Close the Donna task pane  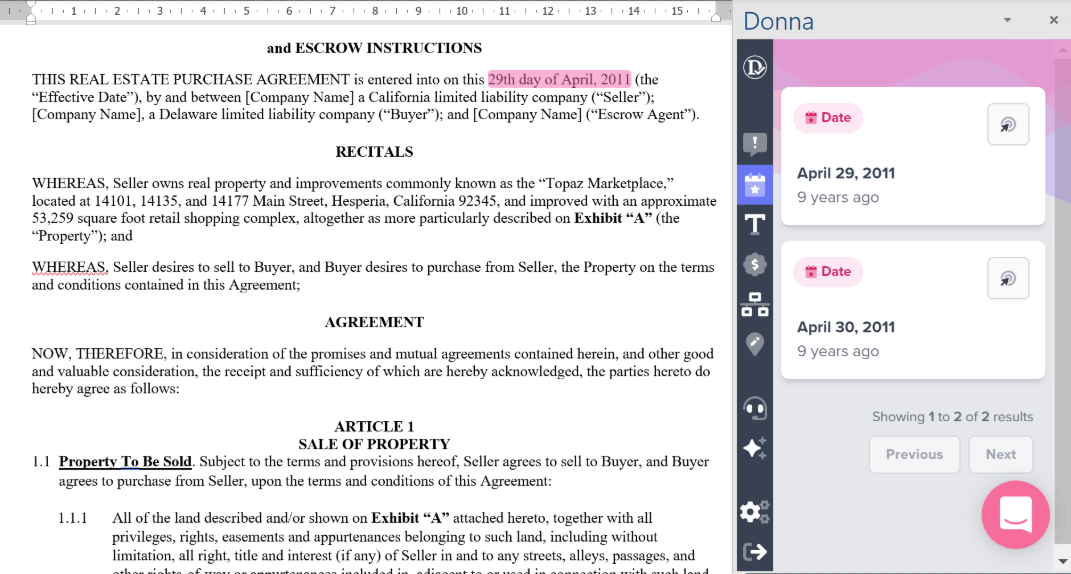point(1054,20)
